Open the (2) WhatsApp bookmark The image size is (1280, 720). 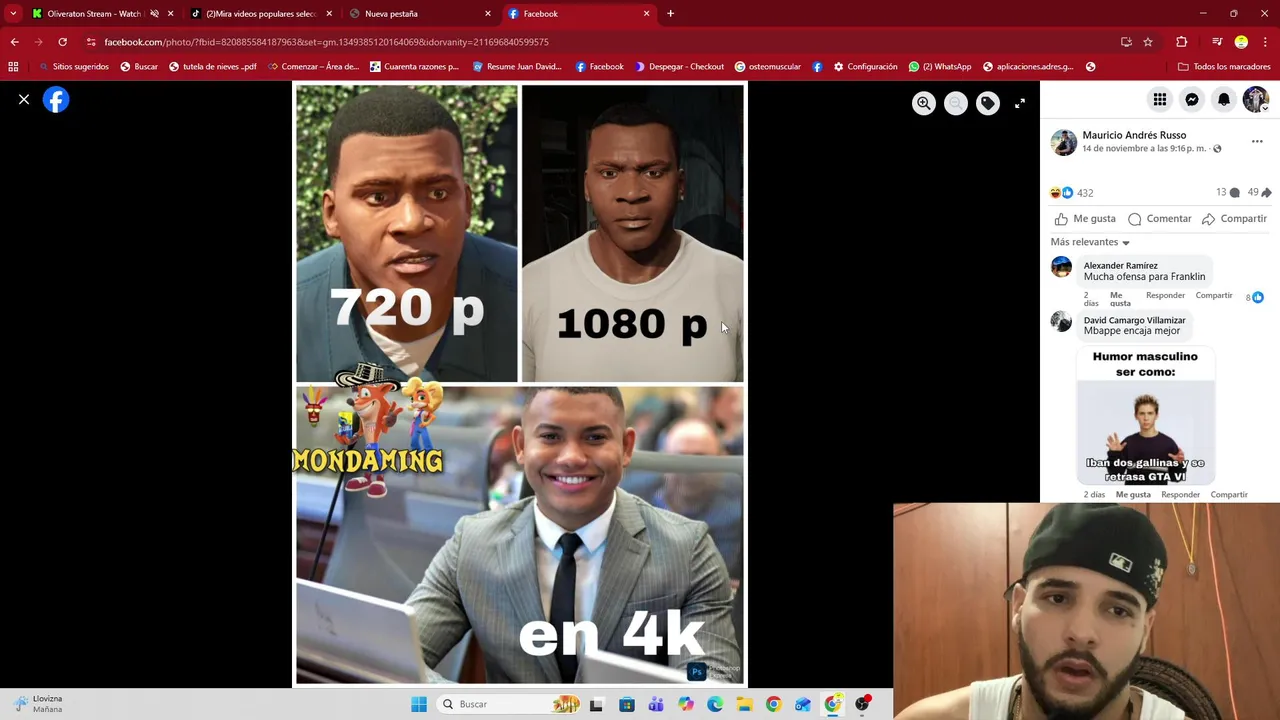tap(940, 67)
